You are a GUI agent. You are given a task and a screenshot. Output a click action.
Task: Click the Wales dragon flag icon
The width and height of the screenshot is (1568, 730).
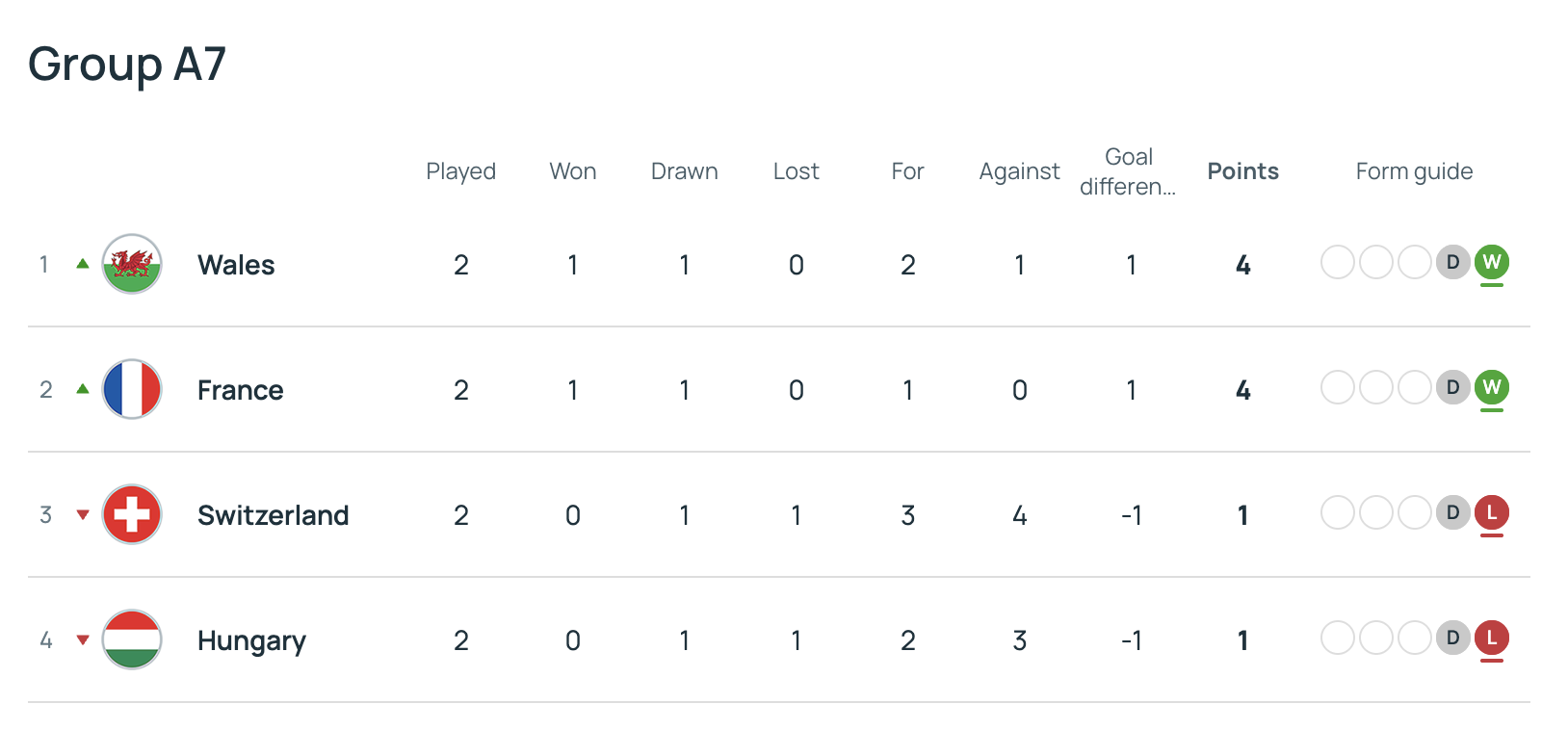(x=132, y=264)
